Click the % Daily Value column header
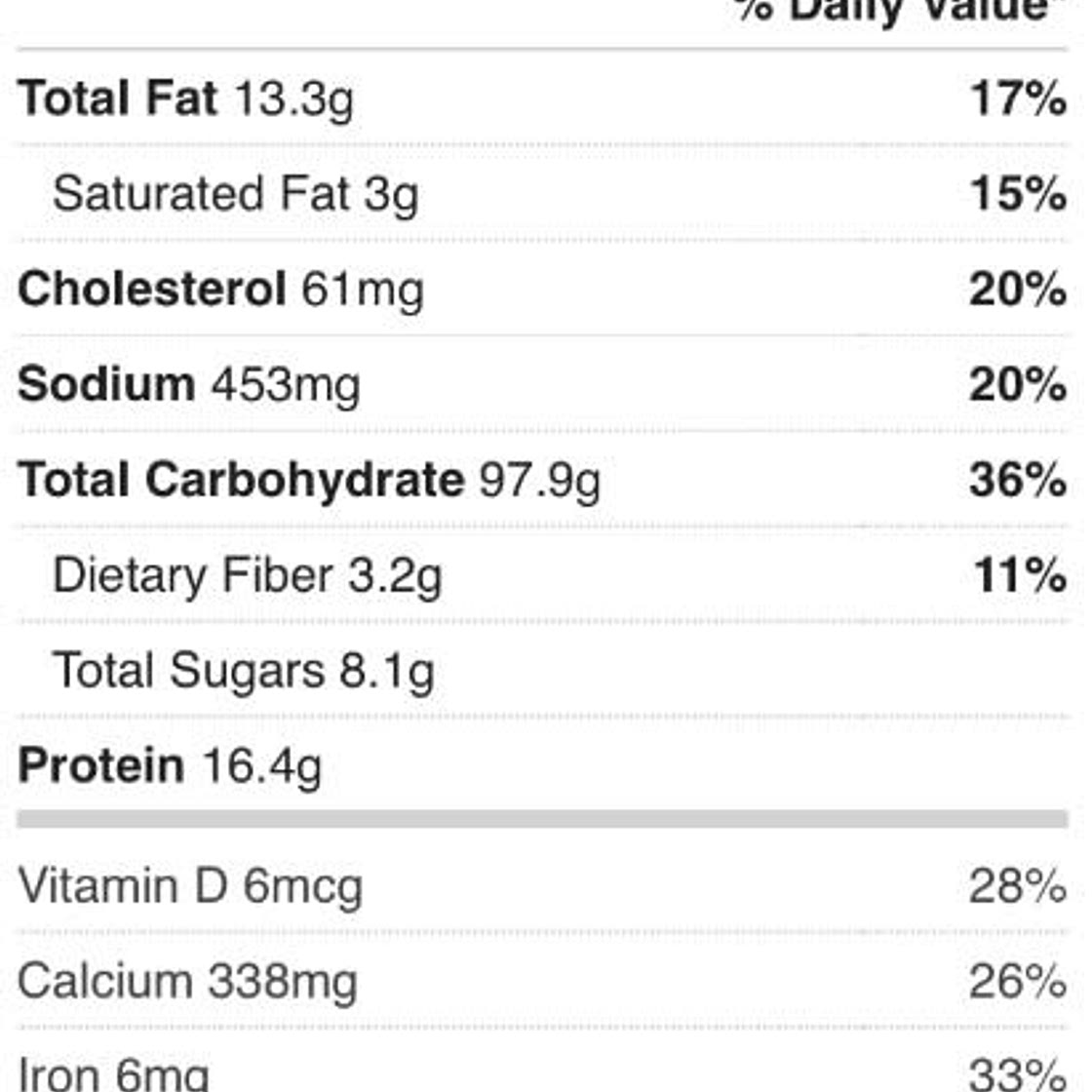Image resolution: width=1092 pixels, height=1092 pixels. [x=901, y=12]
